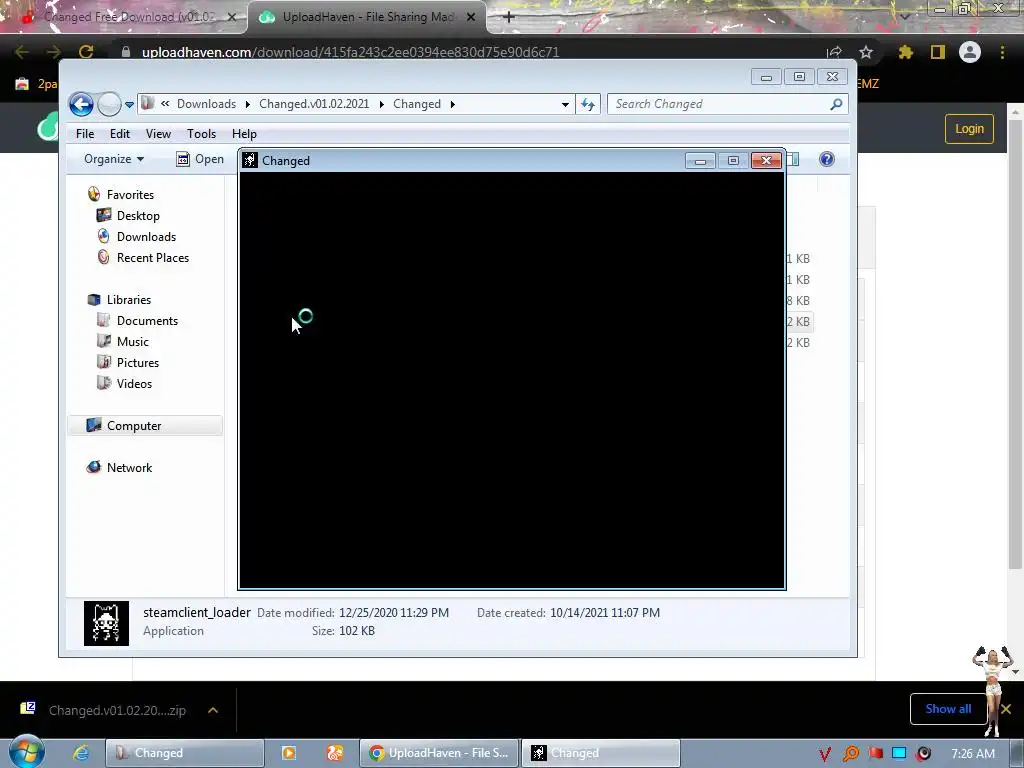The image size is (1024, 768).
Task: Refresh the Explorer folder view
Action: point(588,104)
